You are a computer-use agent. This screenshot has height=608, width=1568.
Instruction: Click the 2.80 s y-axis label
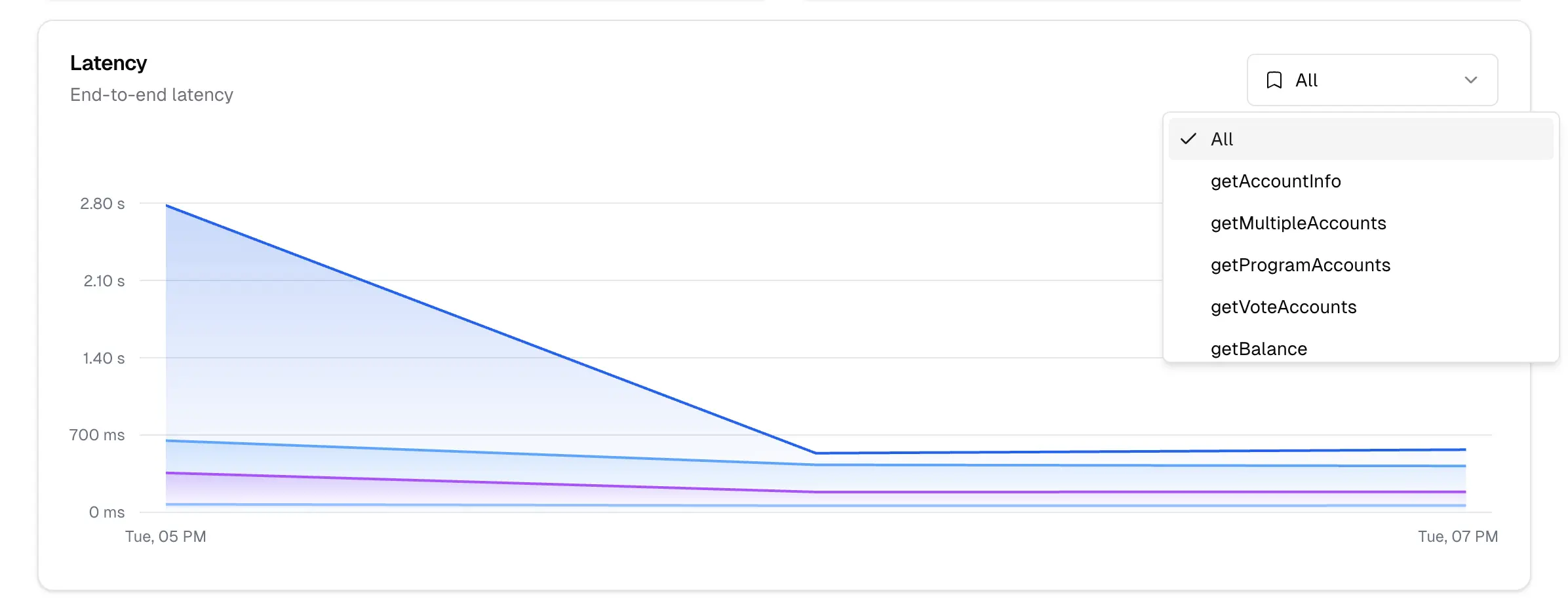102,204
